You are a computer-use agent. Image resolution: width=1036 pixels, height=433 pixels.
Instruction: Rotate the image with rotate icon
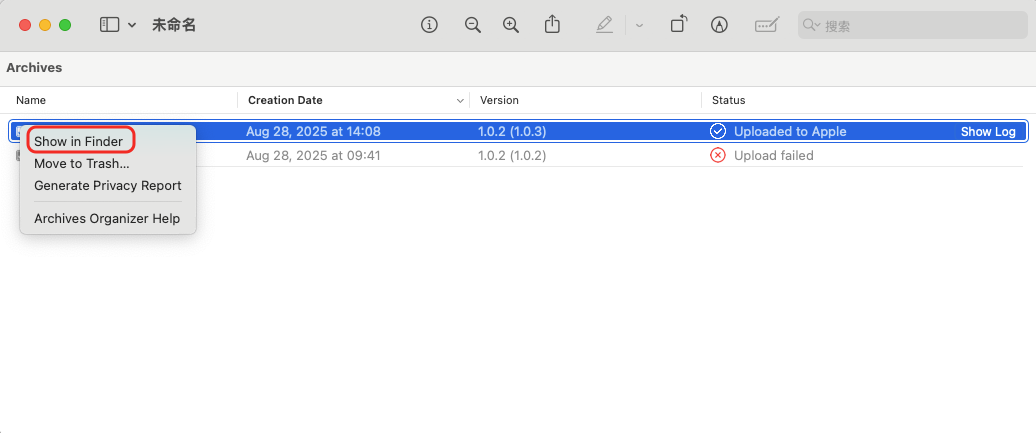(679, 25)
